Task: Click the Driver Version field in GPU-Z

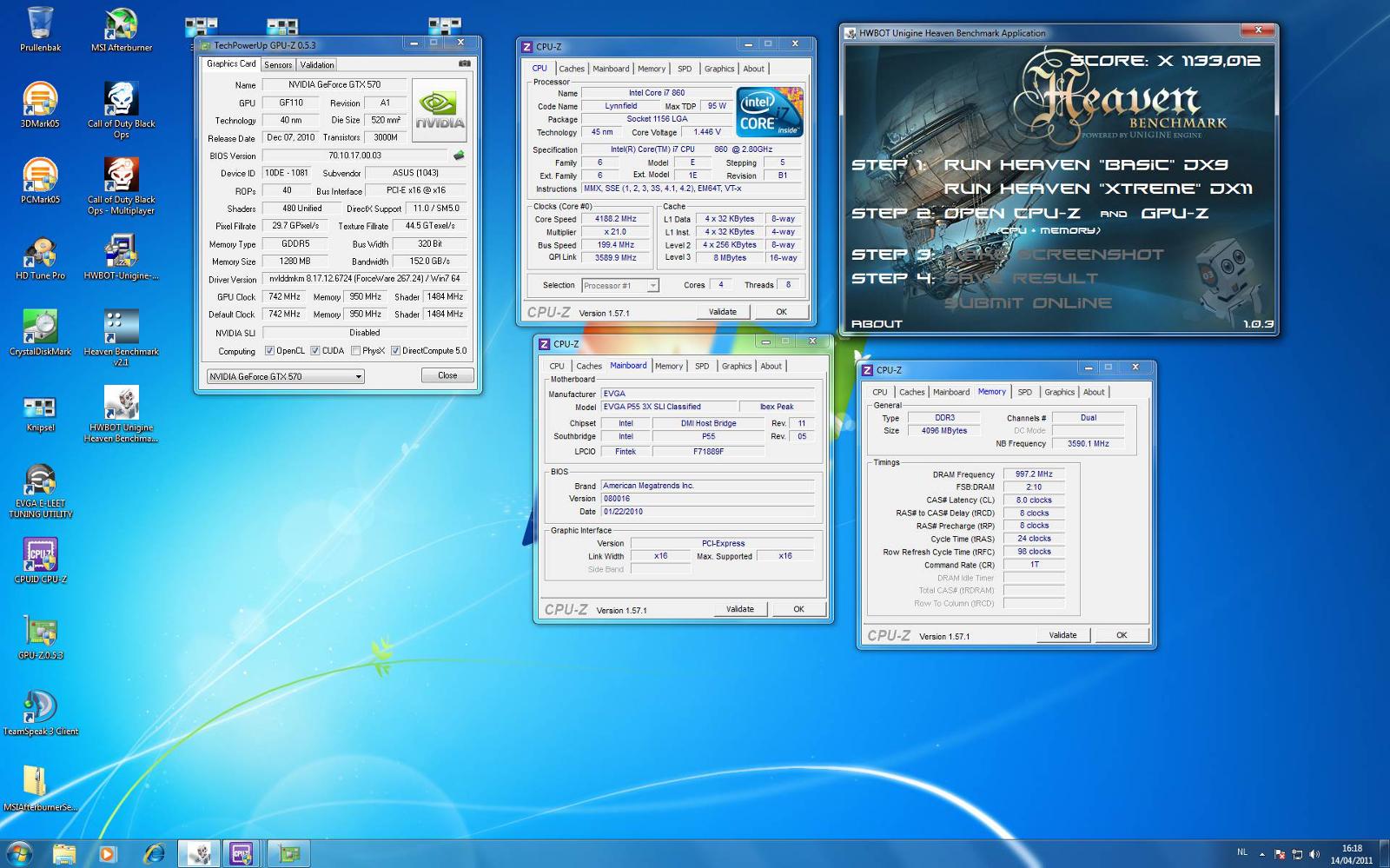Action: (x=365, y=279)
